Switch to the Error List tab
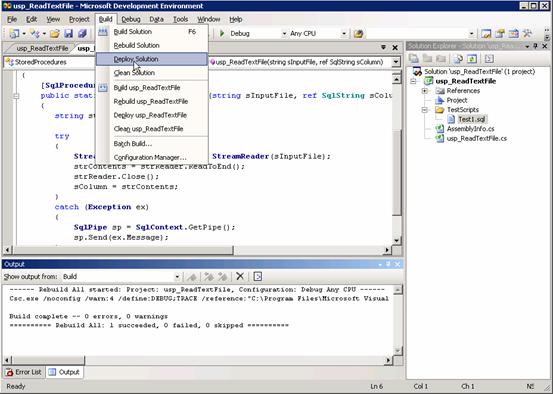Viewport: 553px width, 394px height. (24, 372)
